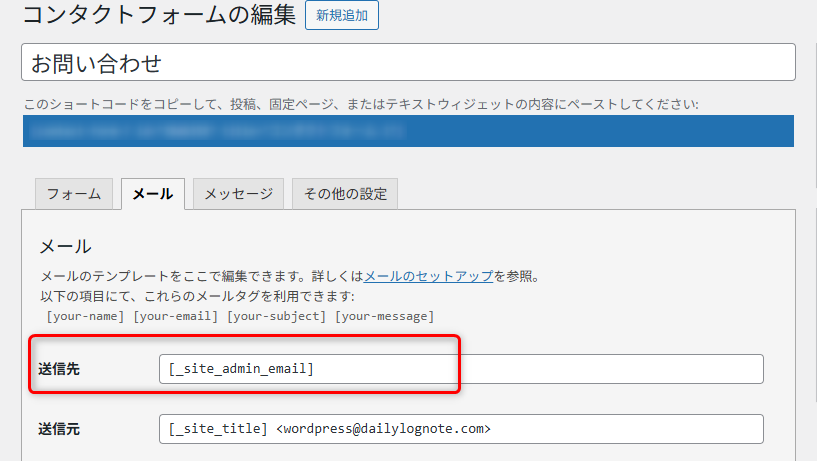Click the 送信元 field label
The height and width of the screenshot is (461, 817).
coord(59,429)
